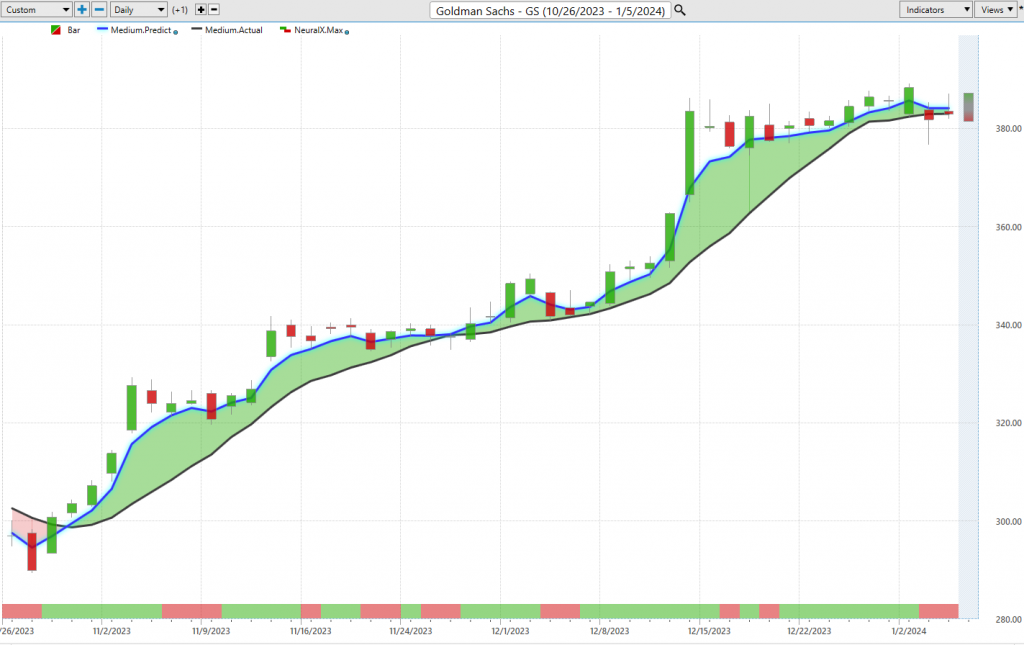Viewport: 1024px width, 645px height.
Task: Click the 320.00 price axis label
Action: tap(1008, 423)
